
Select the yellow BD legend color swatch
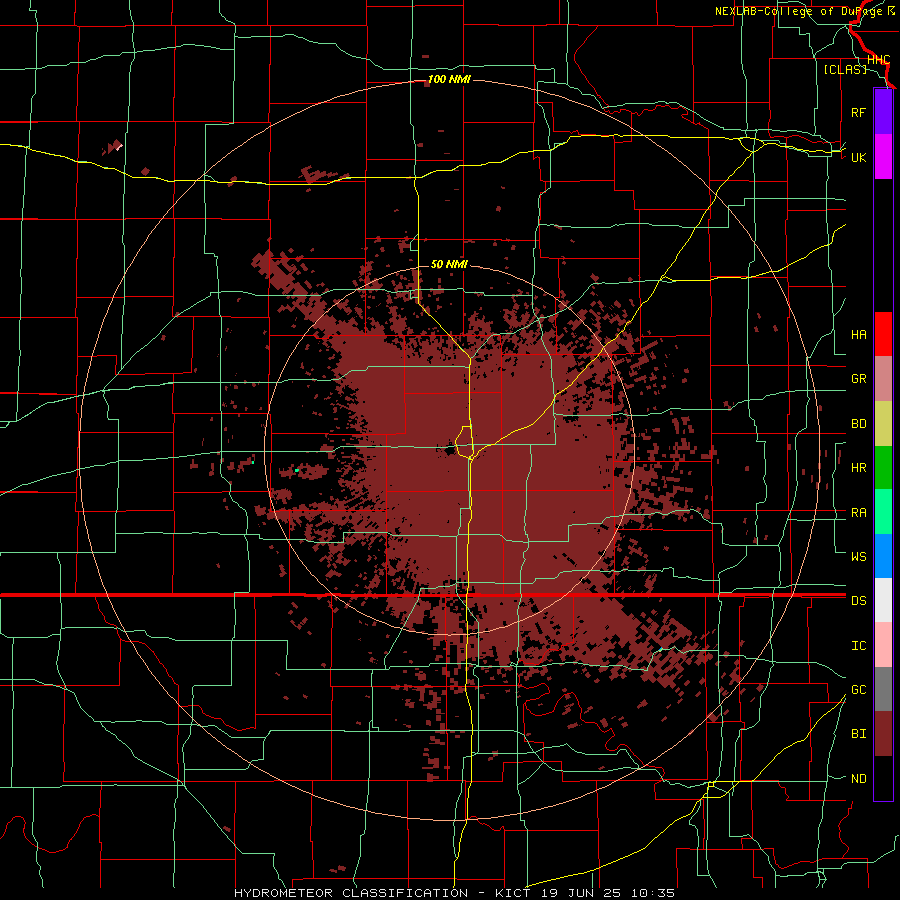coord(883,424)
